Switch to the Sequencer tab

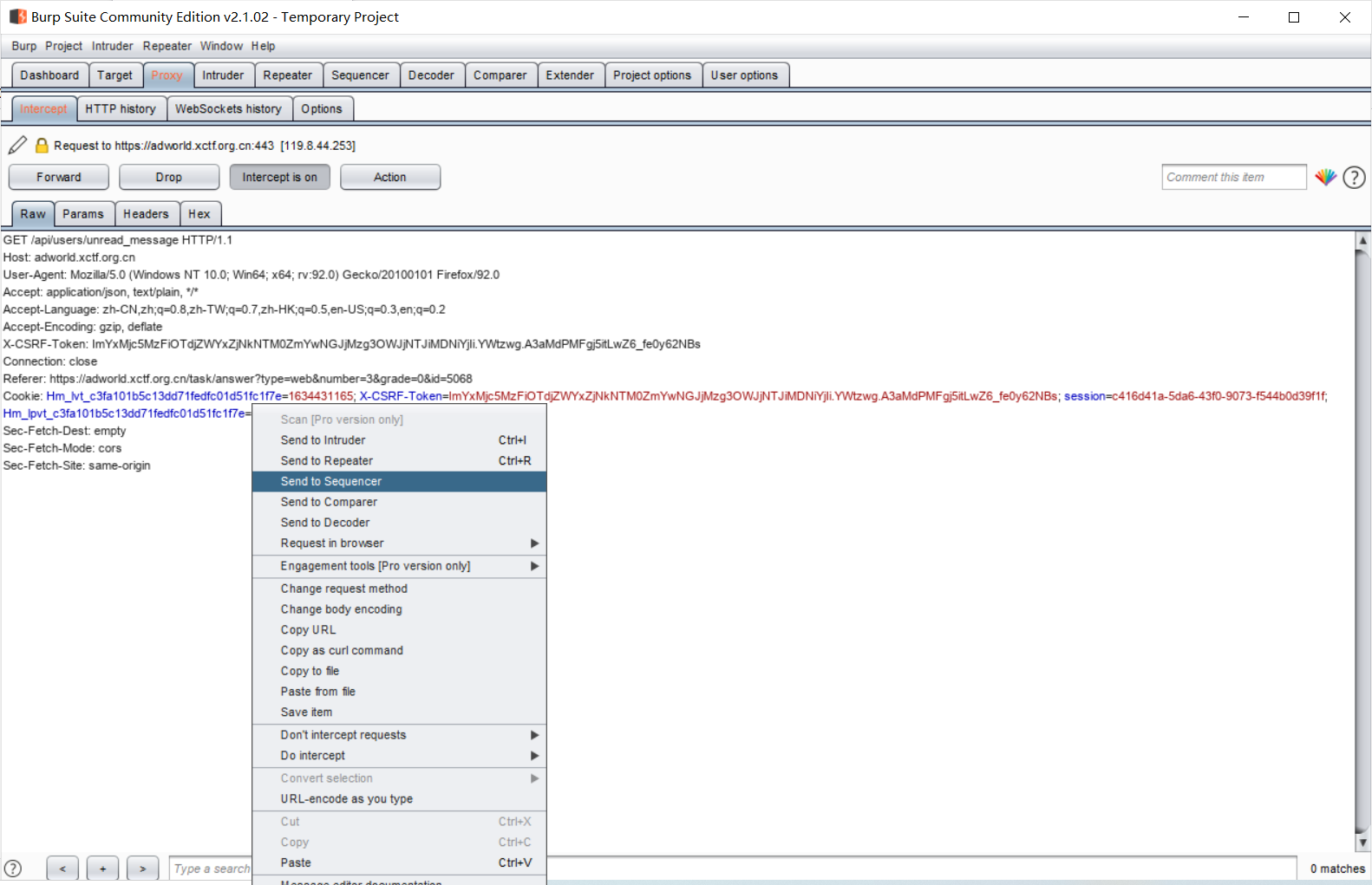click(x=360, y=75)
